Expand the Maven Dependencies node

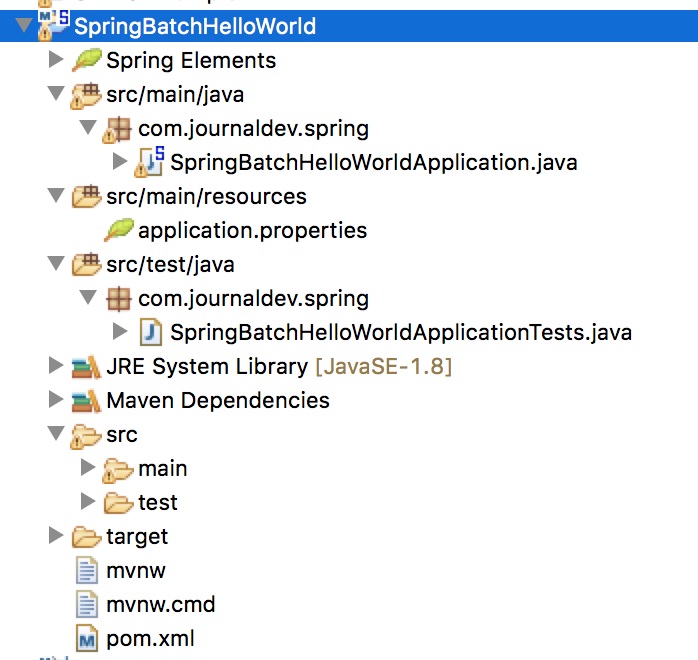pos(56,399)
